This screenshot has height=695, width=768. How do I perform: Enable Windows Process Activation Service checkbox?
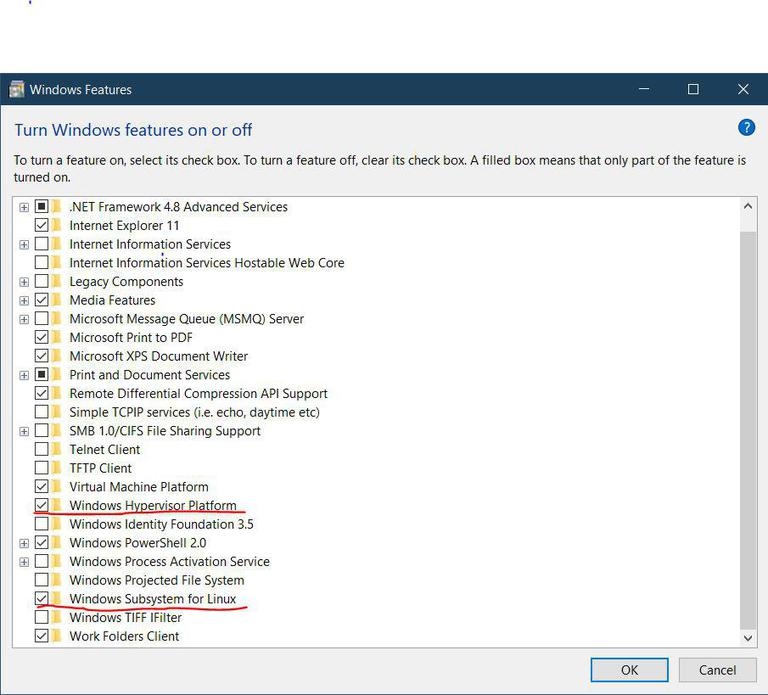[42, 561]
